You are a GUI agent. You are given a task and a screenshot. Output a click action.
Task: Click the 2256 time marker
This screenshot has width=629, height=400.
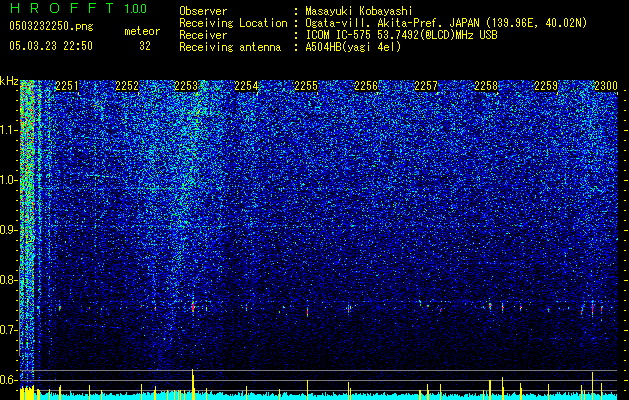point(366,86)
